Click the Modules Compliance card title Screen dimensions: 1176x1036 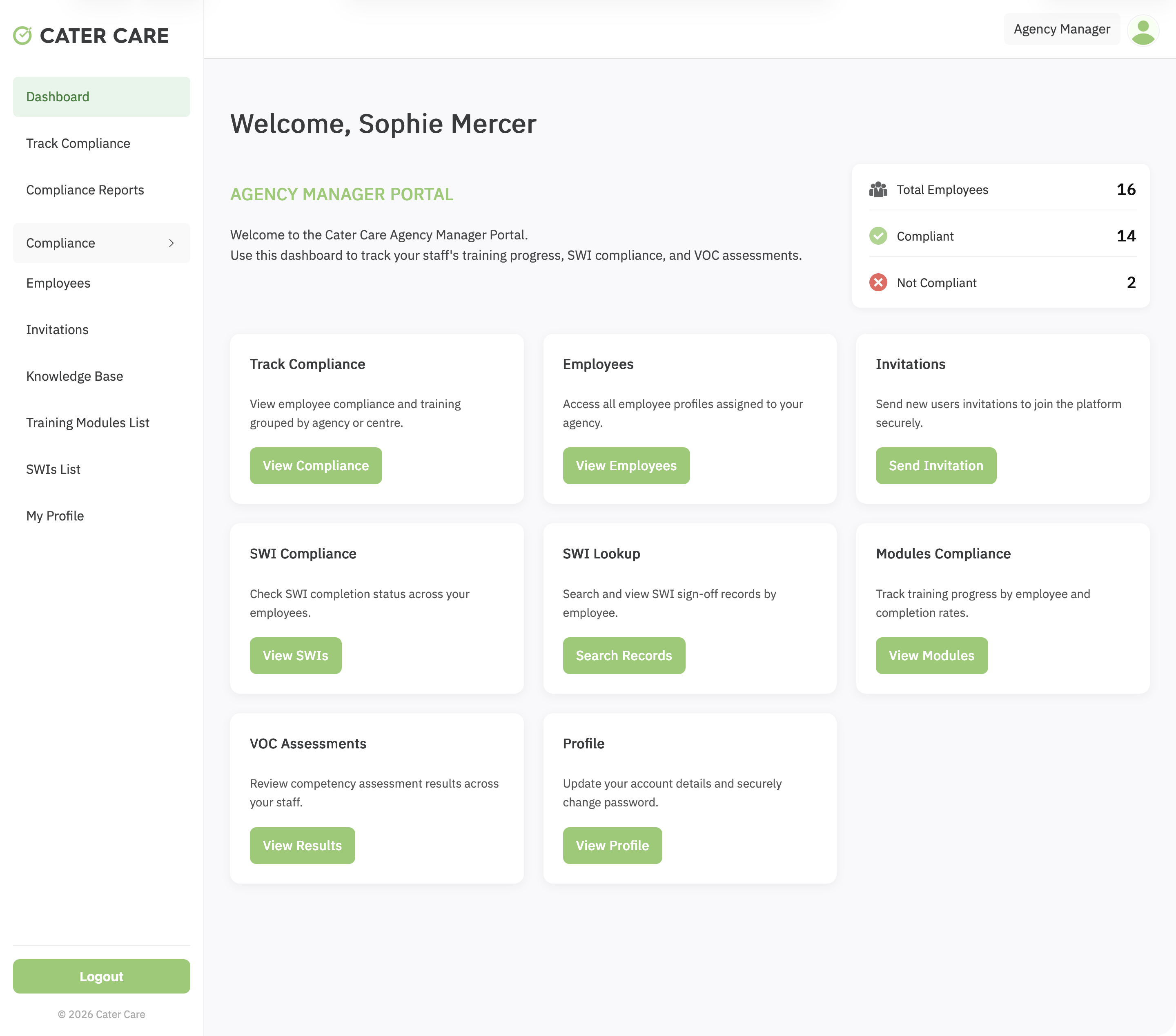click(x=943, y=554)
